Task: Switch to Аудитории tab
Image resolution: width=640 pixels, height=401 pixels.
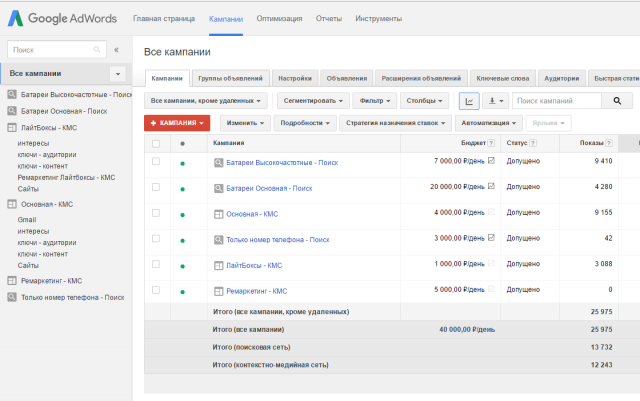Action: 562,78
